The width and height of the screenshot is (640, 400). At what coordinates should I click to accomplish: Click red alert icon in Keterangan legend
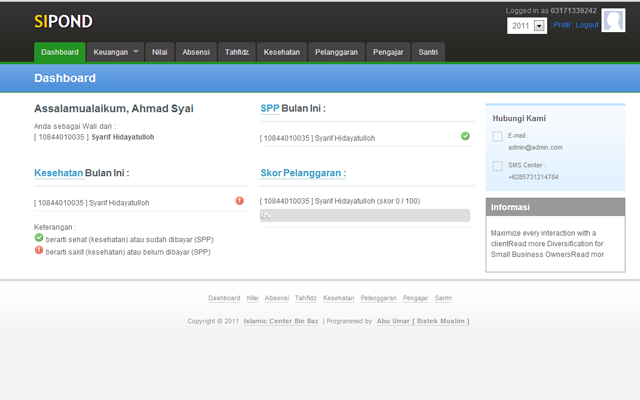[x=39, y=251]
